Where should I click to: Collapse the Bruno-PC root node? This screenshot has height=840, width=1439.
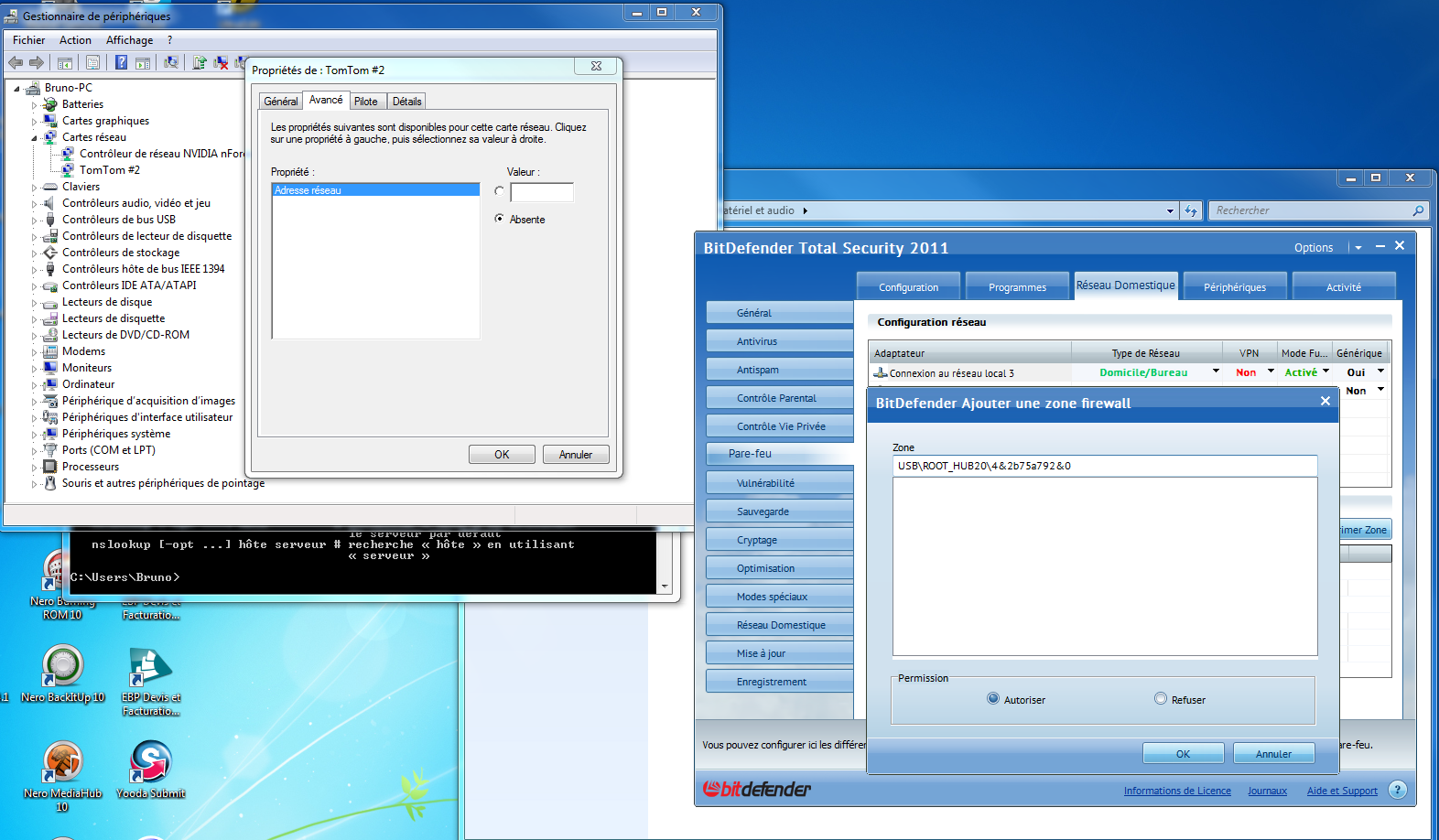click(16, 89)
